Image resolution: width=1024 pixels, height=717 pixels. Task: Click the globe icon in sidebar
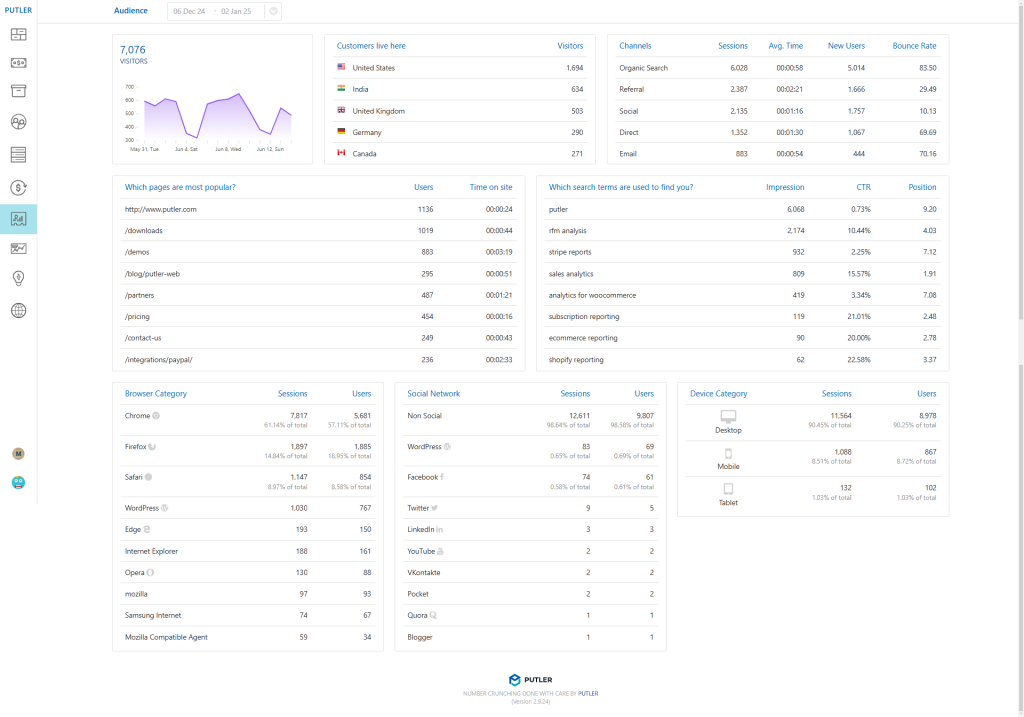coord(18,310)
